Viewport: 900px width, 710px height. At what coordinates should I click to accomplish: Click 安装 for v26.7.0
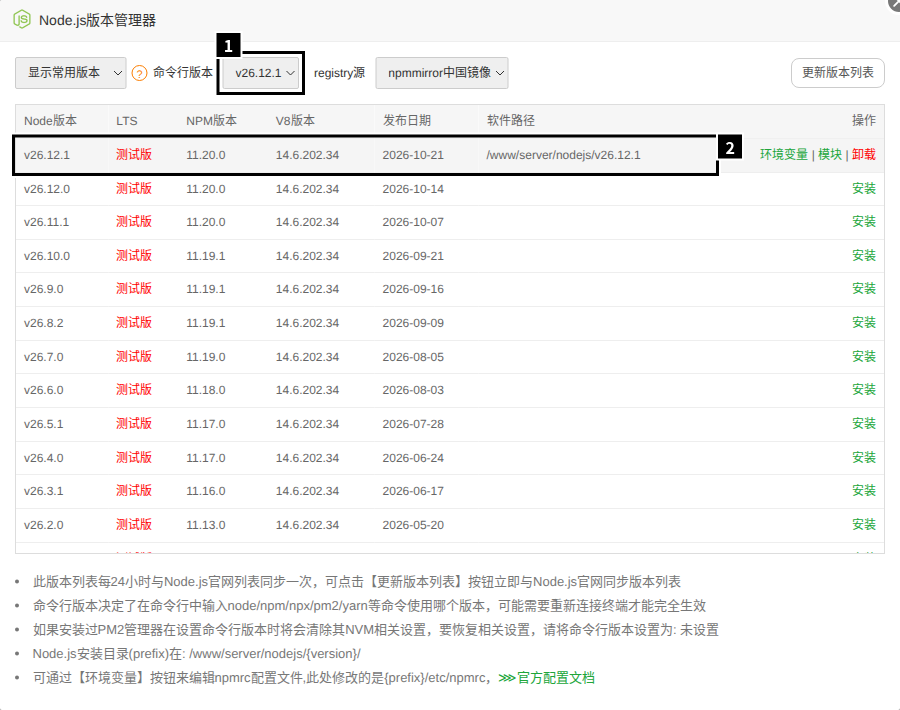pos(864,356)
